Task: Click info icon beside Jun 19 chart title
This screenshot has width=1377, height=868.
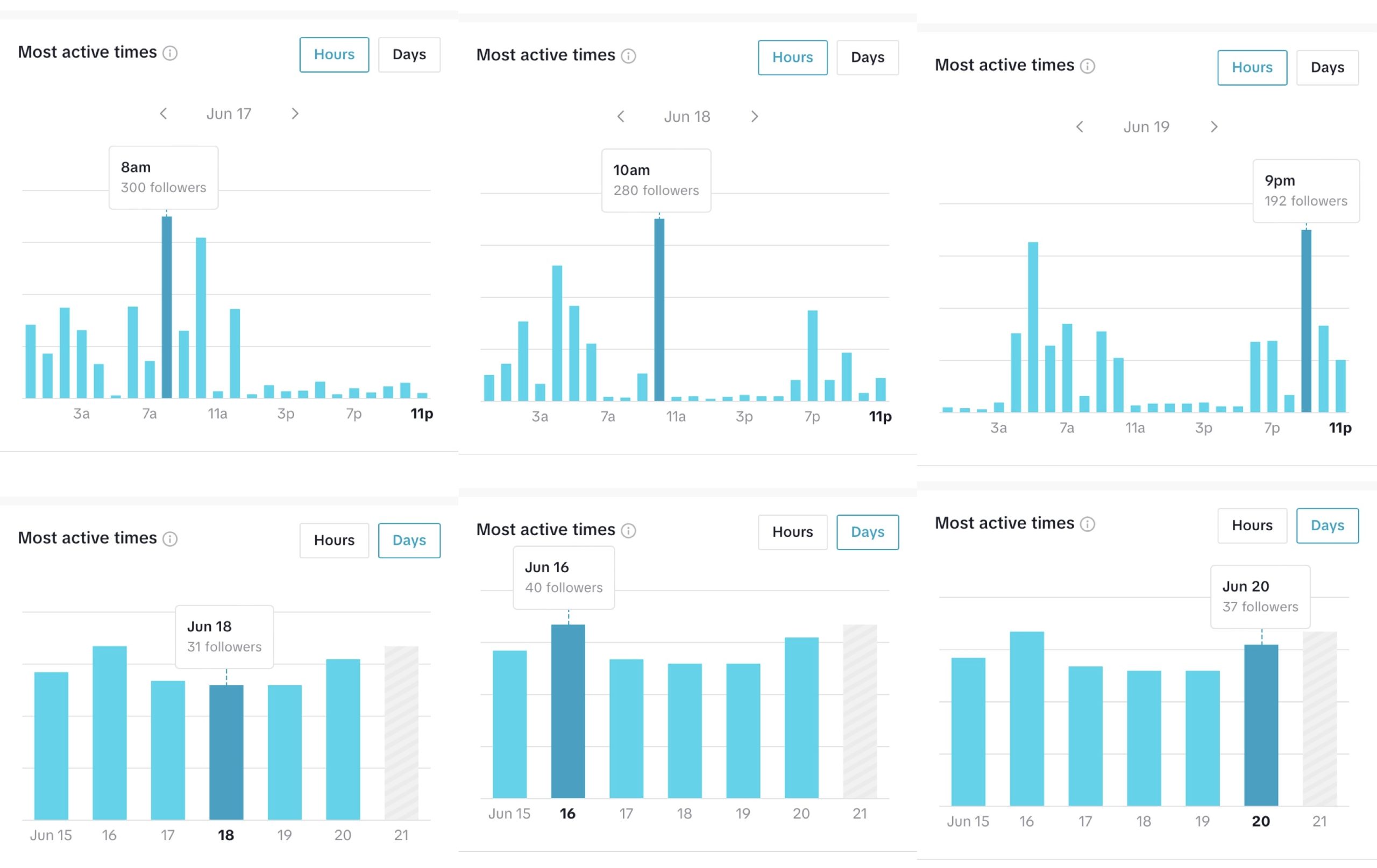Action: [x=1087, y=66]
